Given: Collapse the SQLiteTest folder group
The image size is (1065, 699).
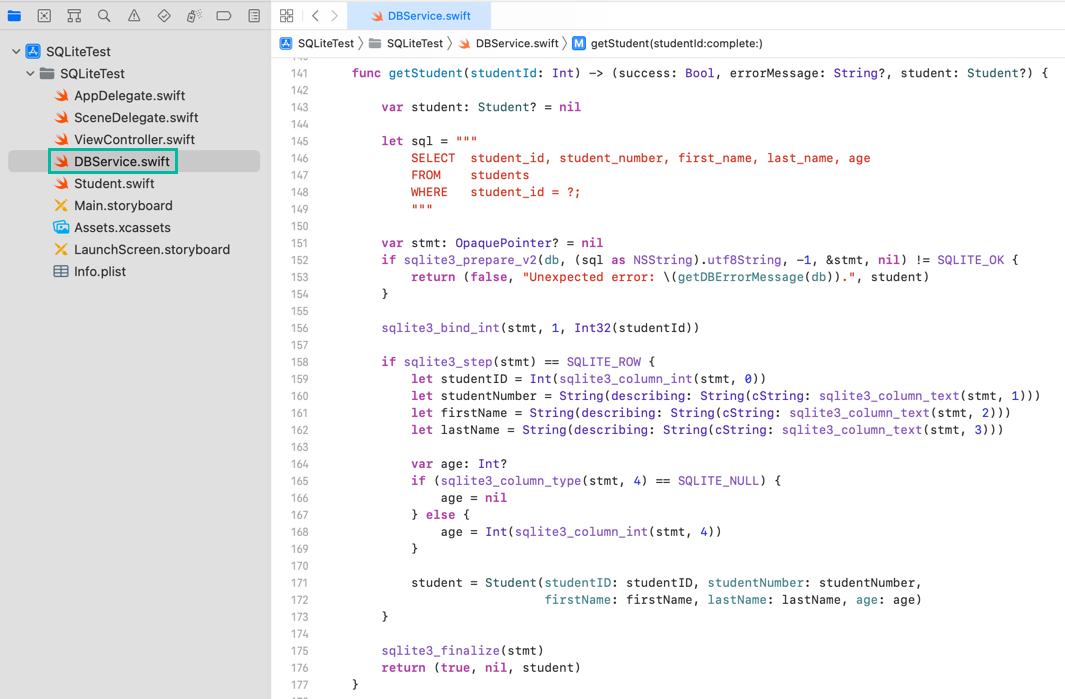Looking at the screenshot, I should 30,73.
